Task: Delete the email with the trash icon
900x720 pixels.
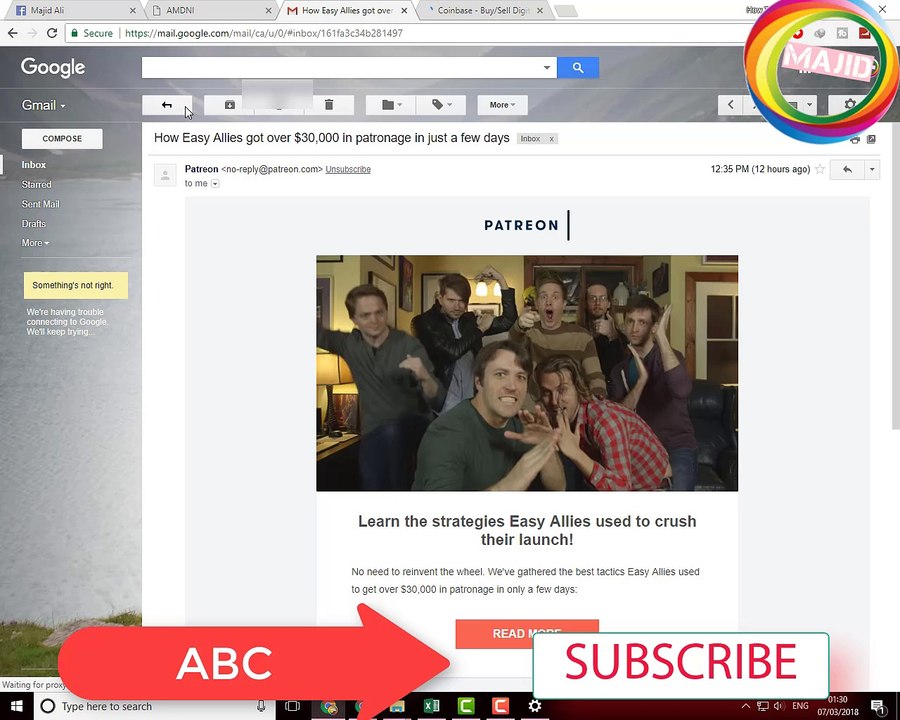Action: click(329, 105)
